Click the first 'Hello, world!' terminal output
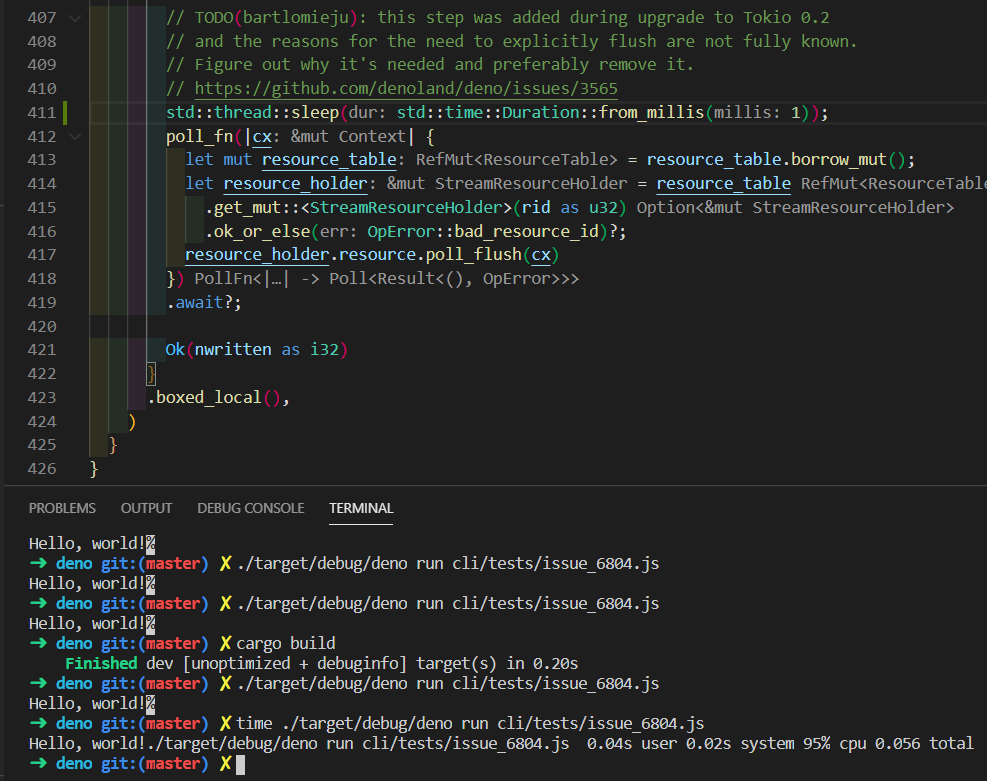 click(x=87, y=544)
